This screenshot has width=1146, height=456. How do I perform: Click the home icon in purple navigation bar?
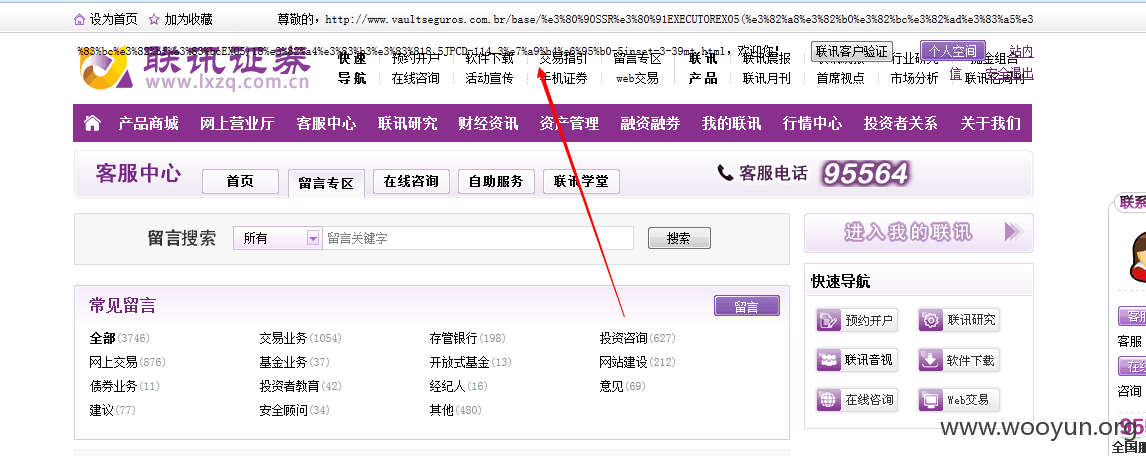coord(92,124)
